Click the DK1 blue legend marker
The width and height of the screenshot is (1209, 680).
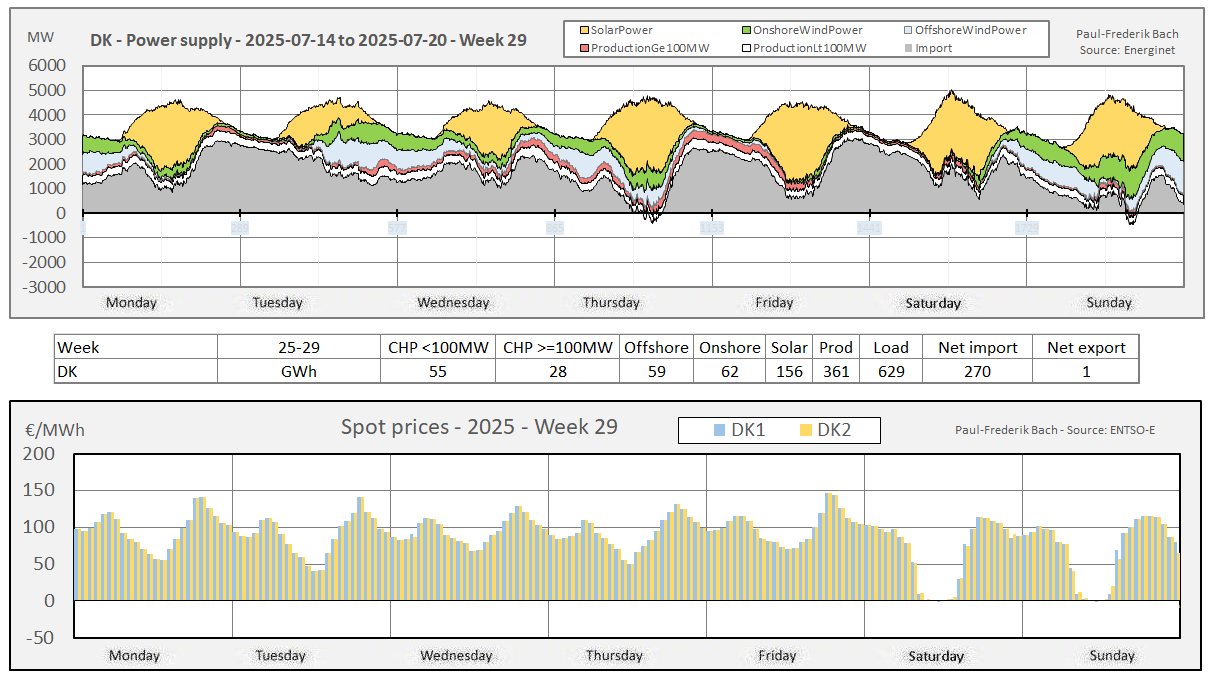[721, 430]
